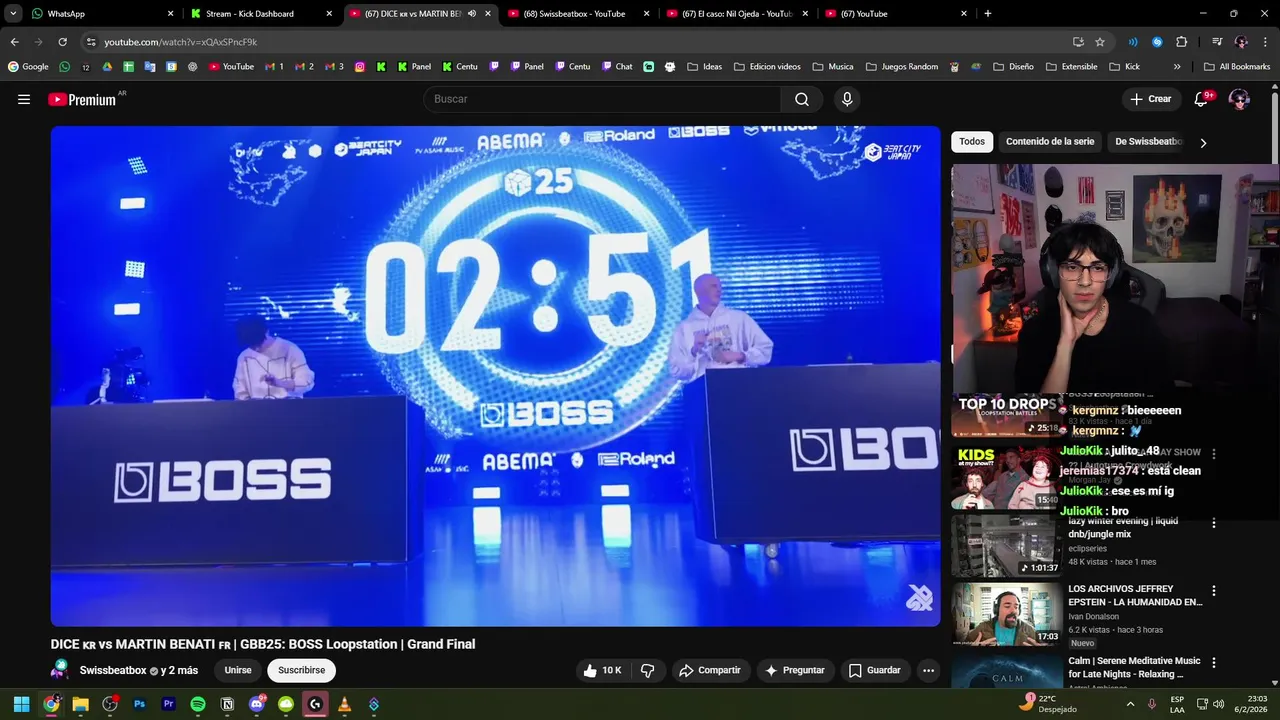
Task: Open the Windows Start menu
Action: 21,704
